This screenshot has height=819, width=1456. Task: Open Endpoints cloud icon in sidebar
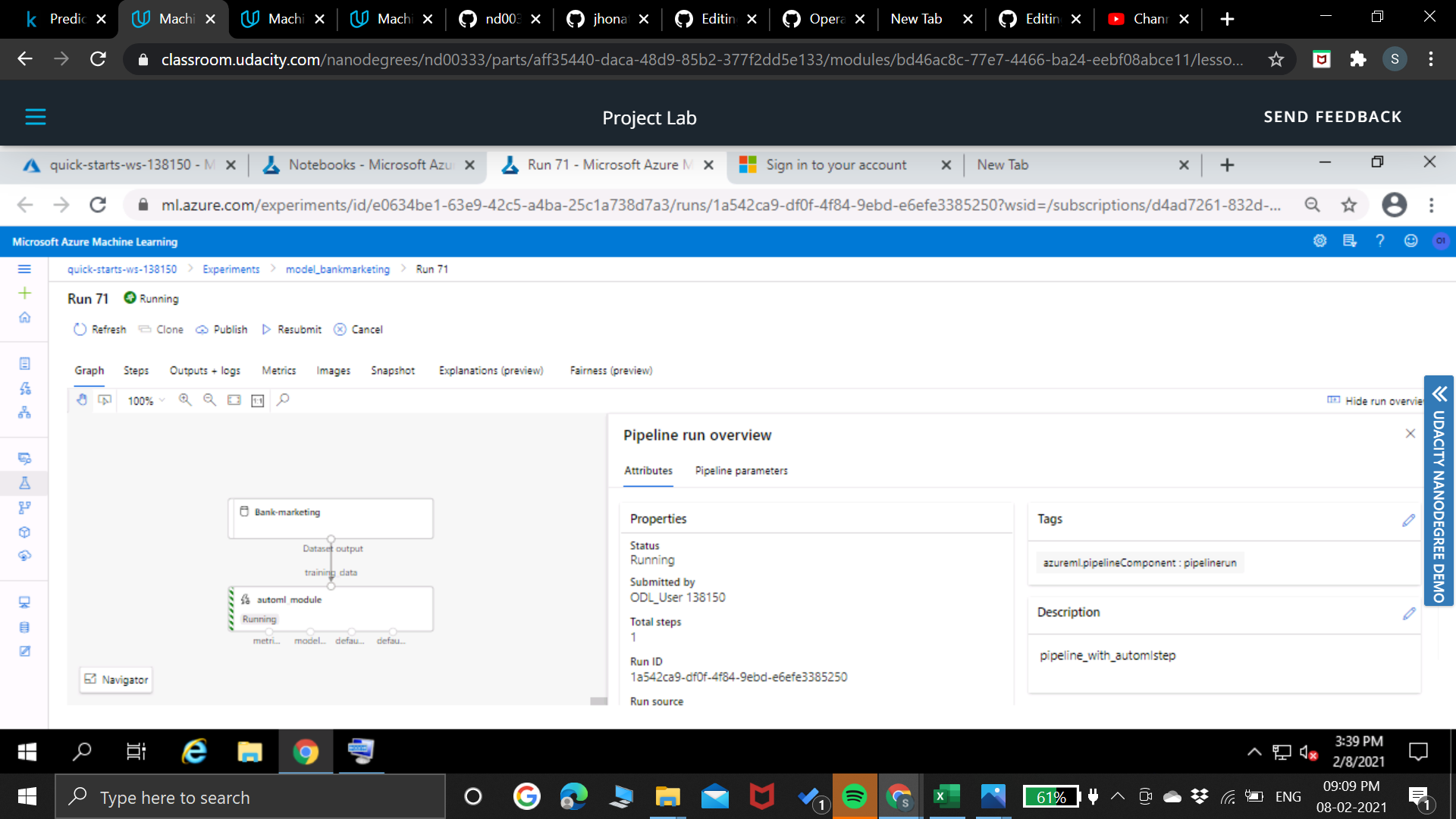pyautogui.click(x=24, y=556)
